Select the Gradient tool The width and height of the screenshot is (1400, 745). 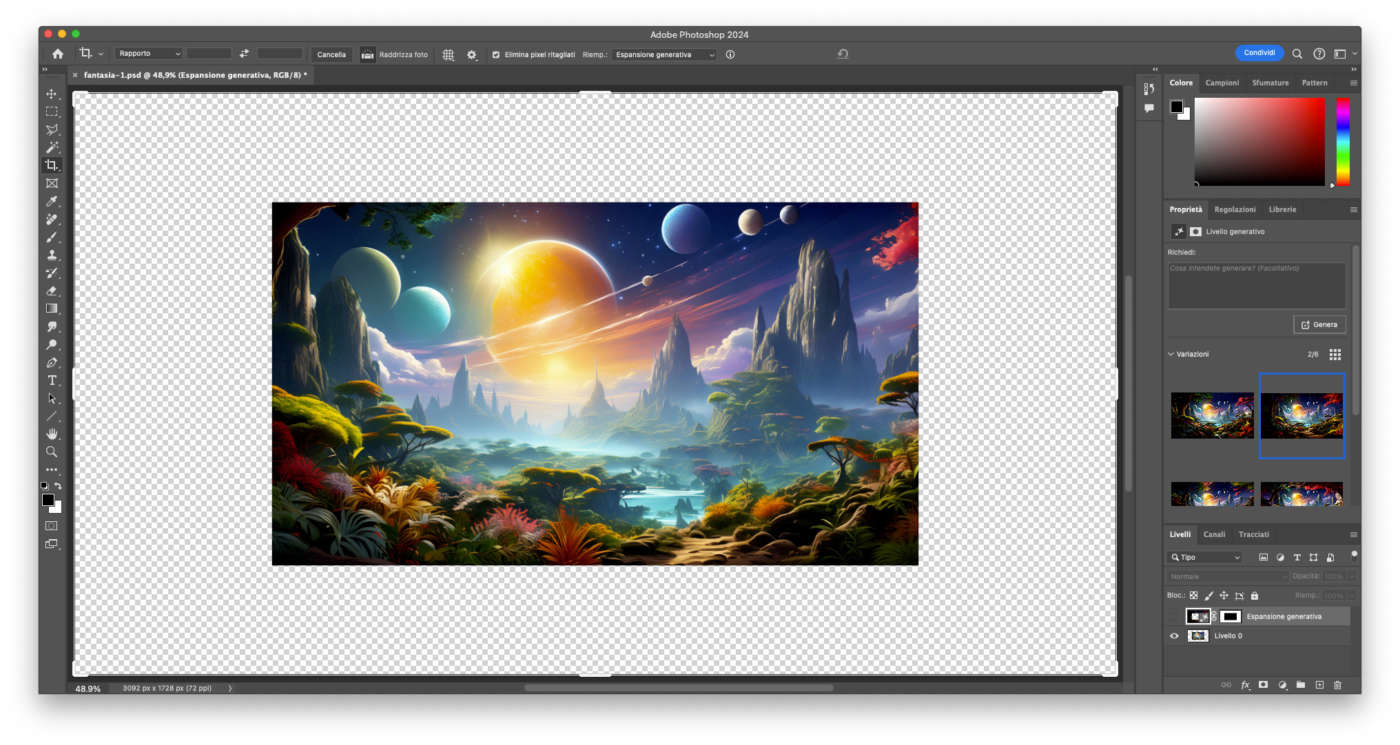pos(52,309)
